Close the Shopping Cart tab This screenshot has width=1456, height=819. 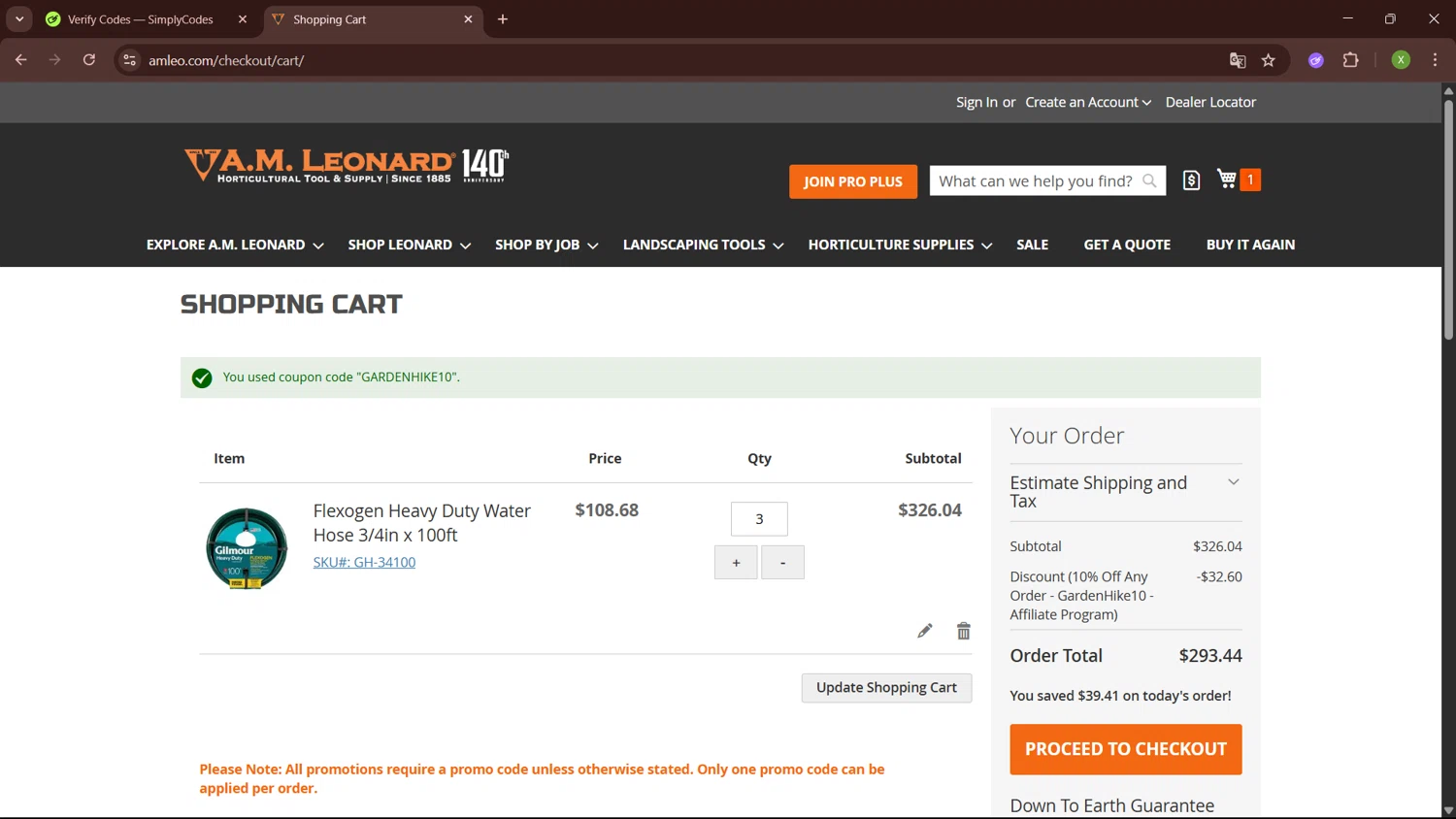(x=468, y=19)
